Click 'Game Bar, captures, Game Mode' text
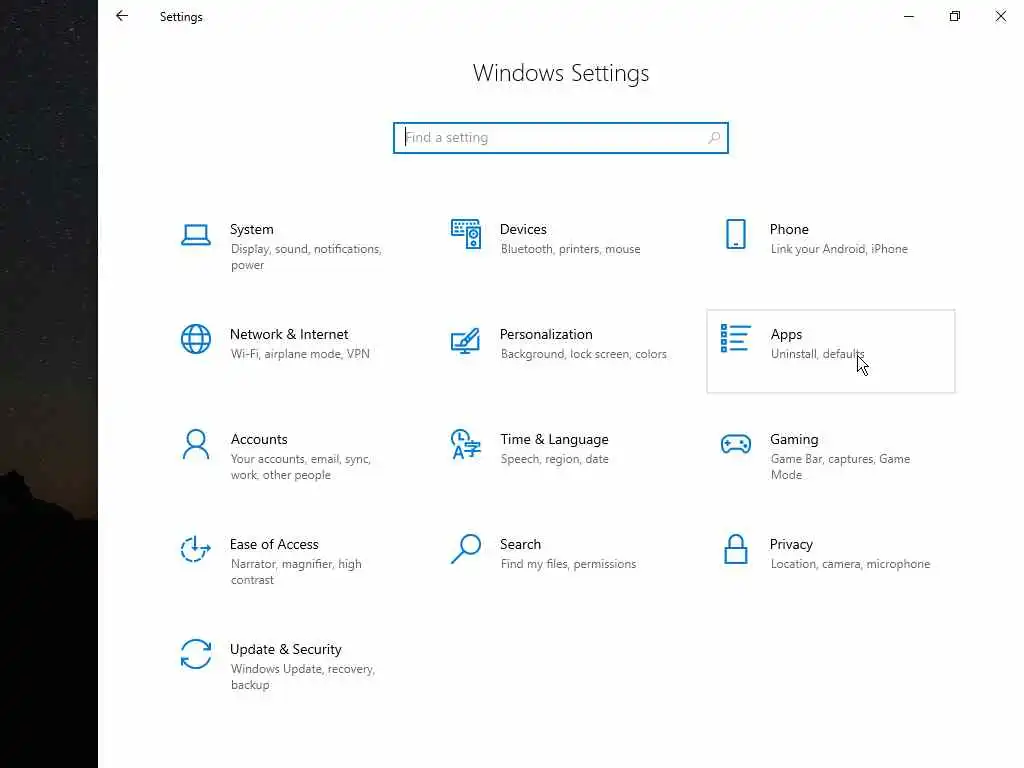 [840, 467]
